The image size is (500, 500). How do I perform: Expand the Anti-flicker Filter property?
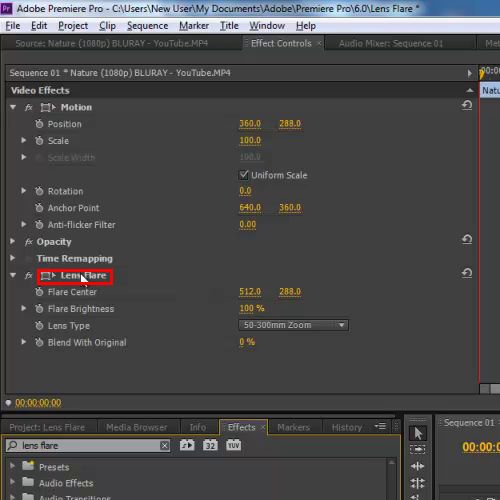[x=23, y=224]
